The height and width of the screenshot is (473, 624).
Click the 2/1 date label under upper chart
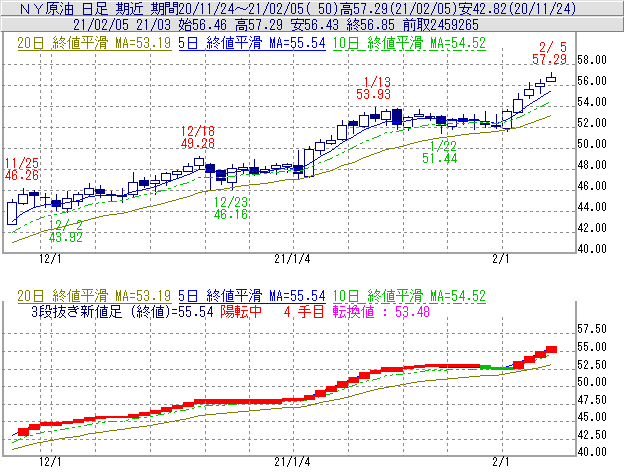point(501,259)
